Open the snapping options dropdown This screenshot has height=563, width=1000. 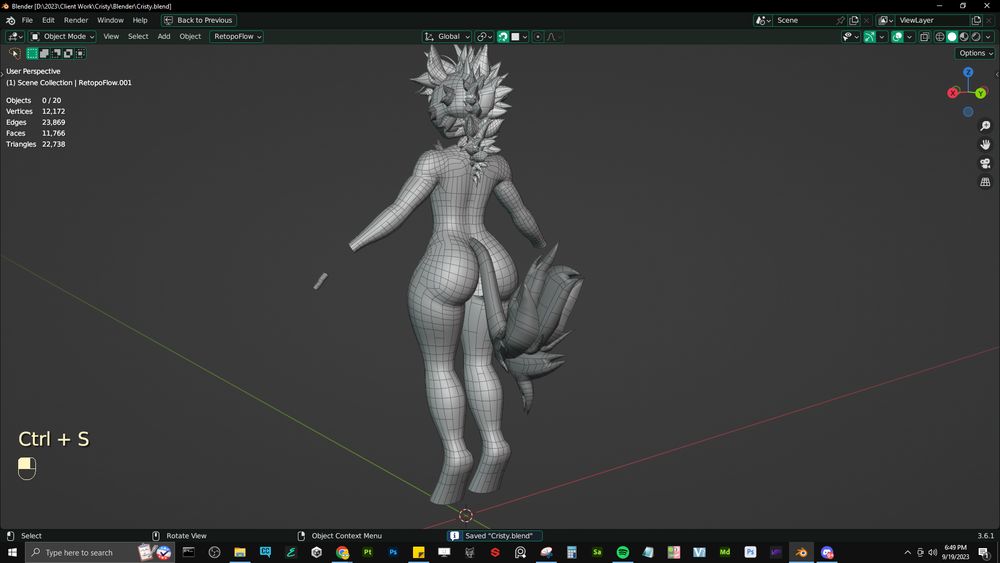(519, 37)
